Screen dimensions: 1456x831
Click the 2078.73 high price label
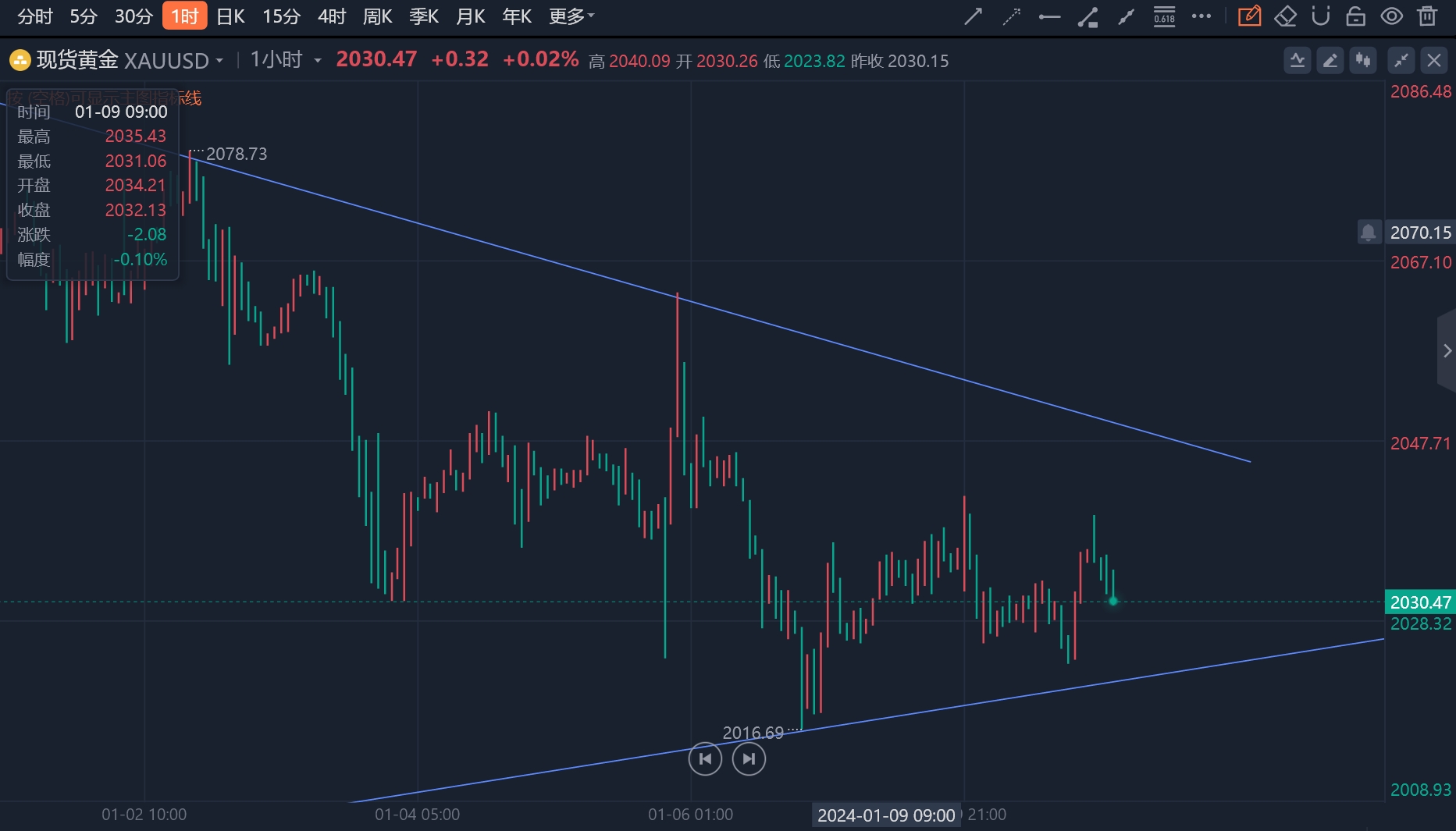[x=237, y=154]
